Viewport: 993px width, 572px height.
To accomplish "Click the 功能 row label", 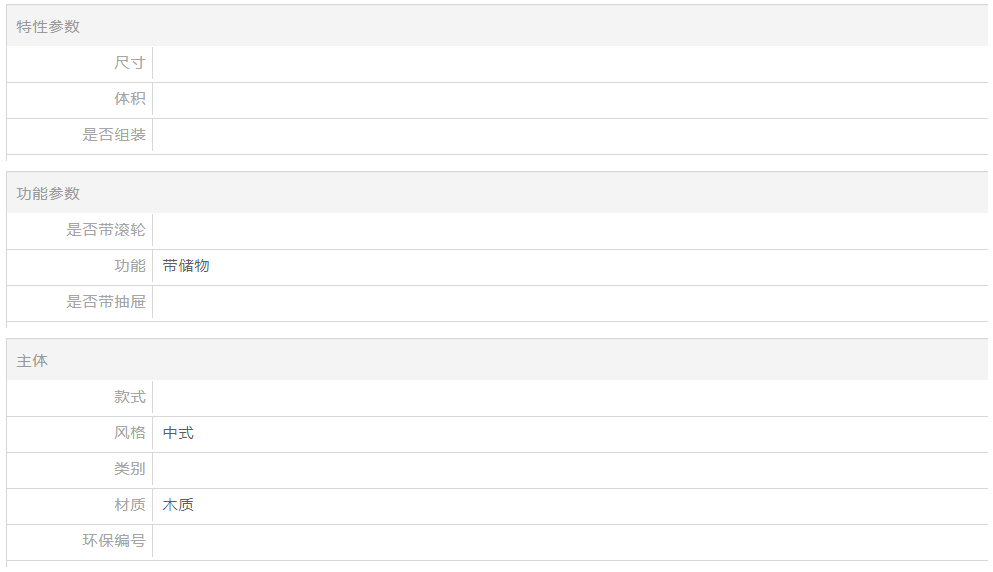I will coord(130,266).
